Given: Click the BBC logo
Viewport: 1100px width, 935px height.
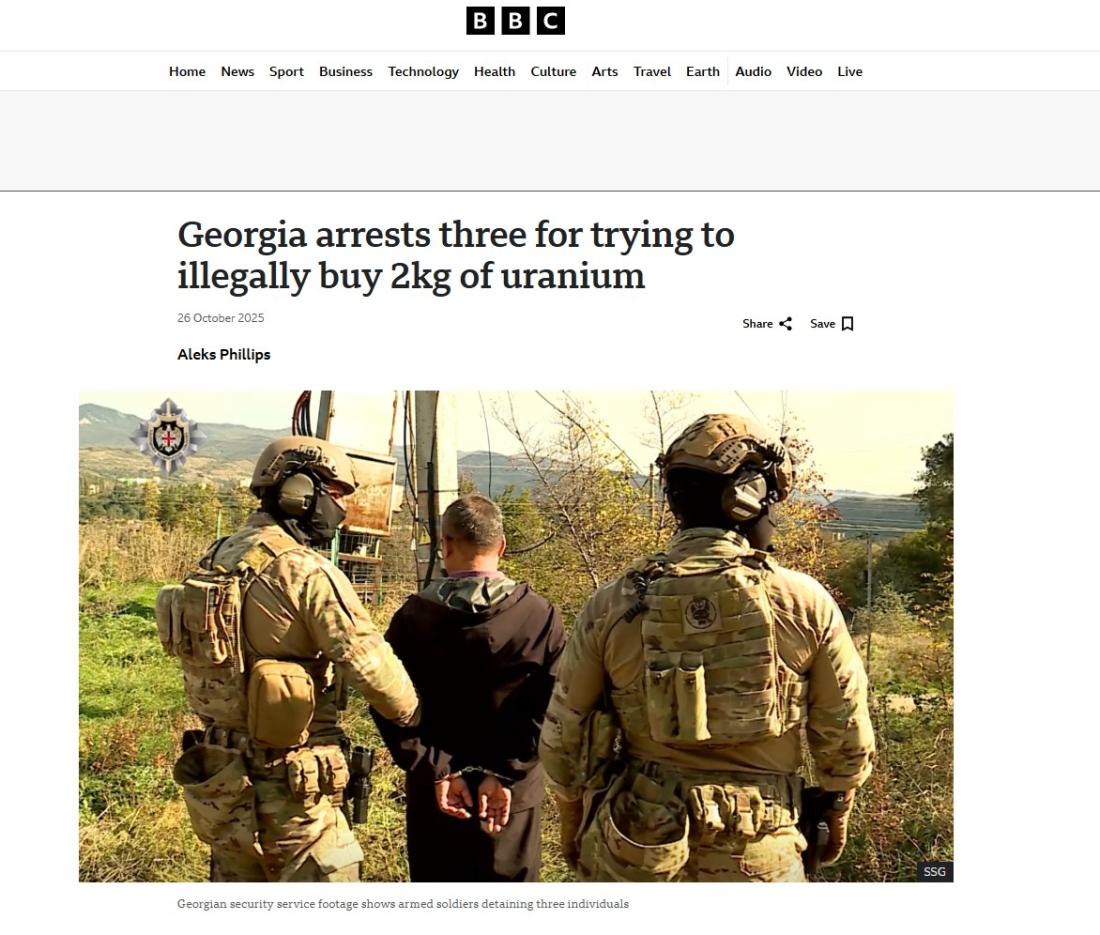Looking at the screenshot, I should click(x=515, y=21).
